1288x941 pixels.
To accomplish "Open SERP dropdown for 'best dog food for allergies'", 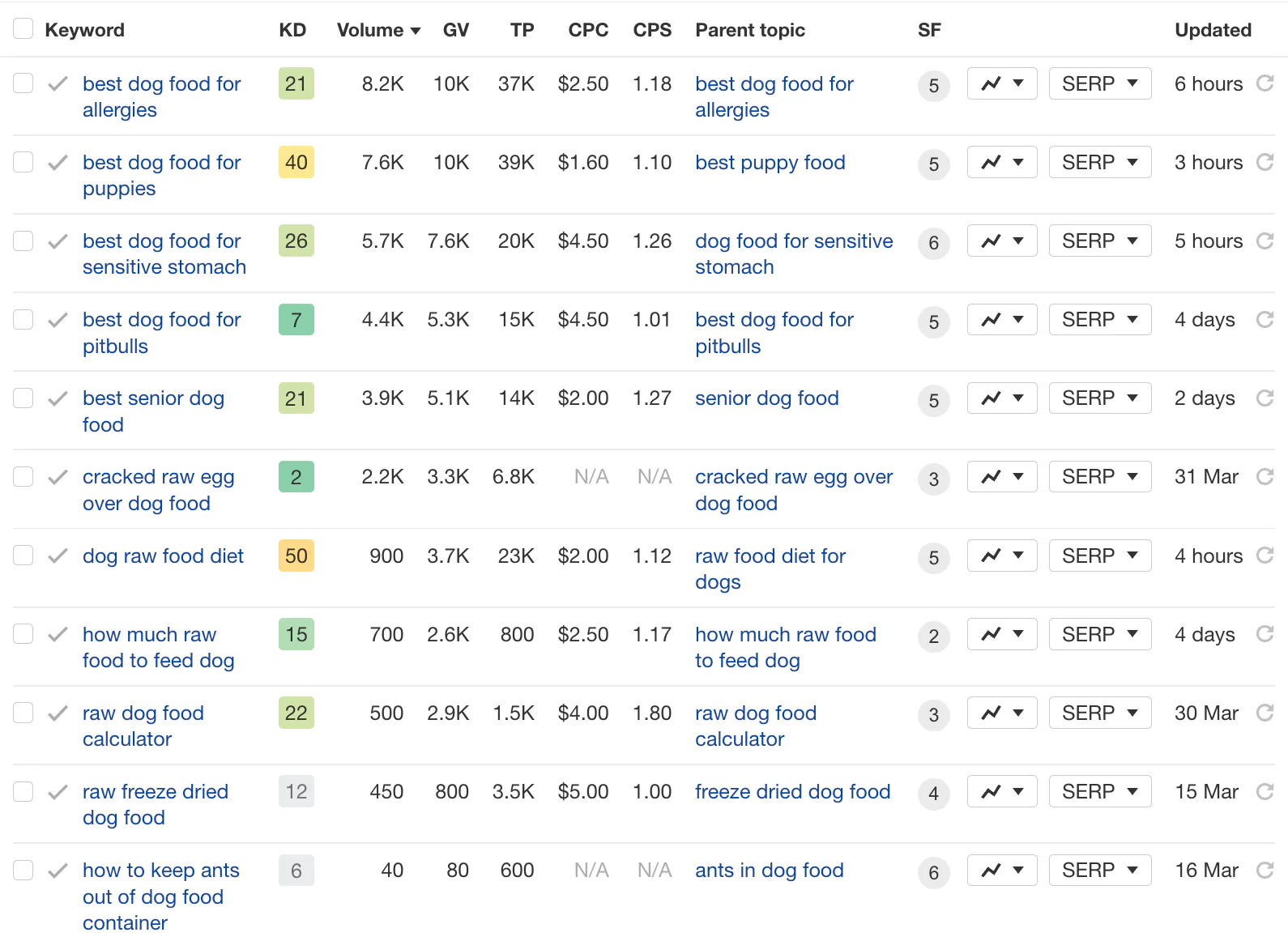I will (x=1100, y=83).
